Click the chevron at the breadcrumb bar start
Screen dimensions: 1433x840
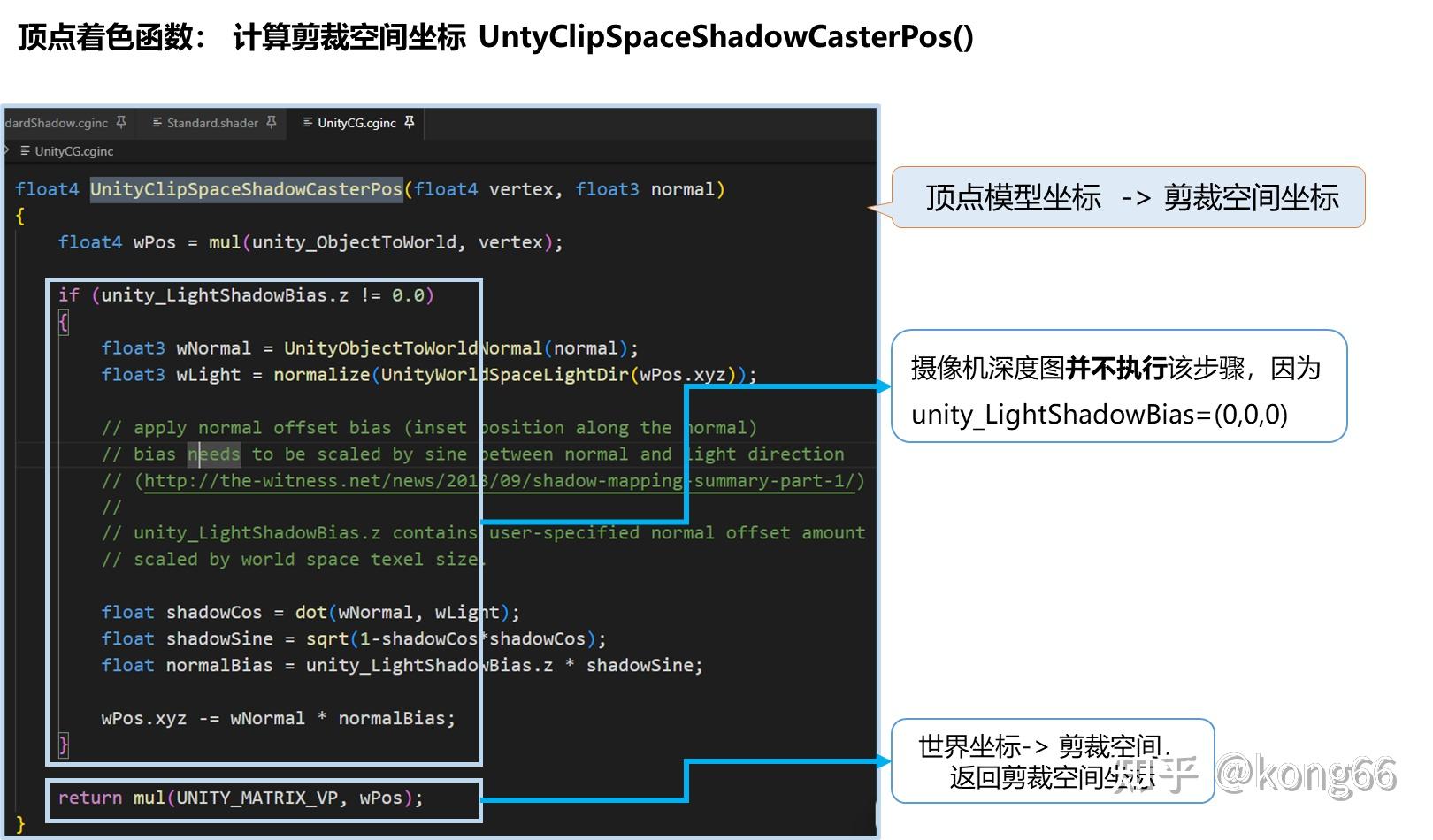[7, 151]
